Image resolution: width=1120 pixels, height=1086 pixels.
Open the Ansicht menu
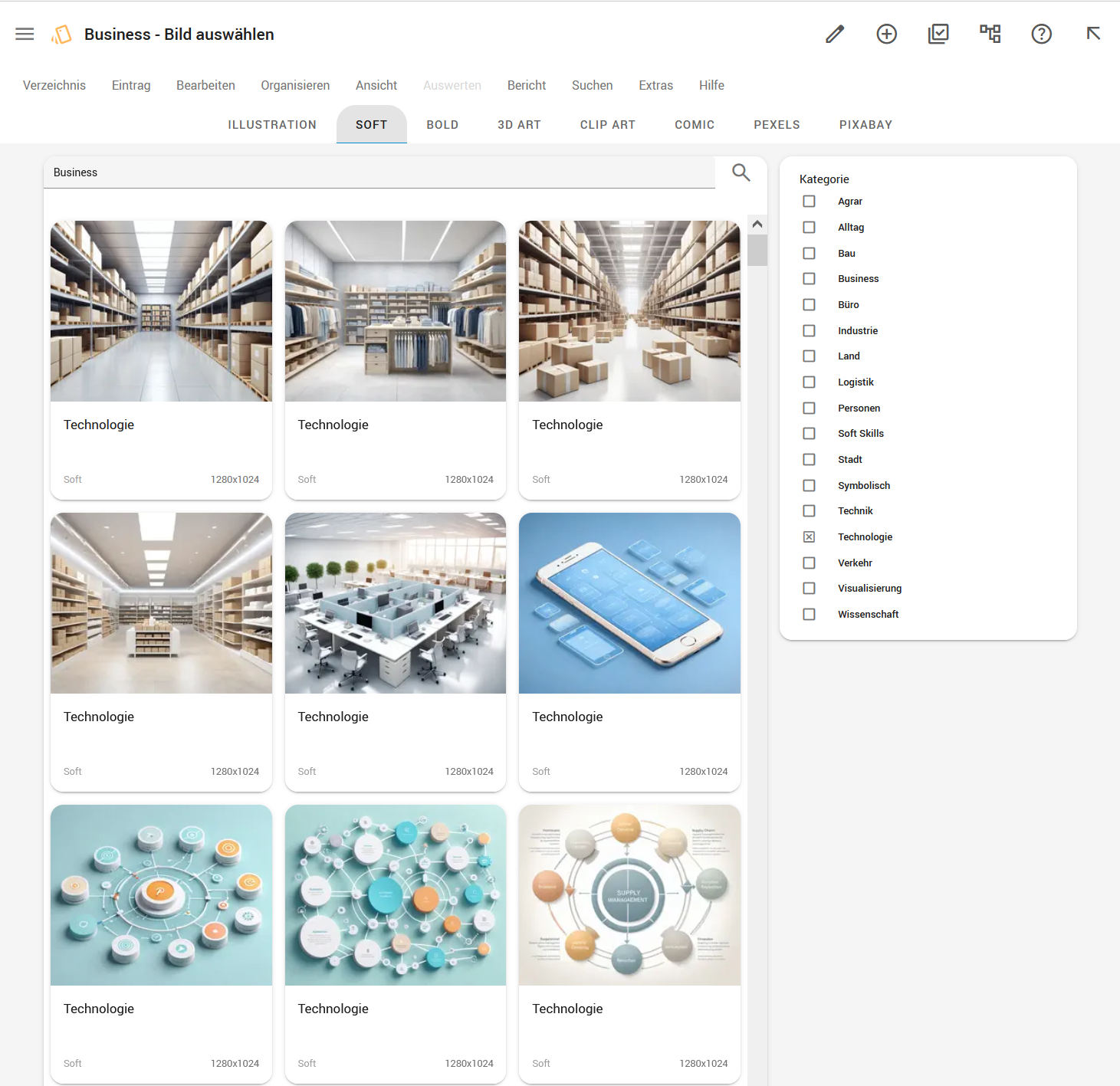[376, 85]
